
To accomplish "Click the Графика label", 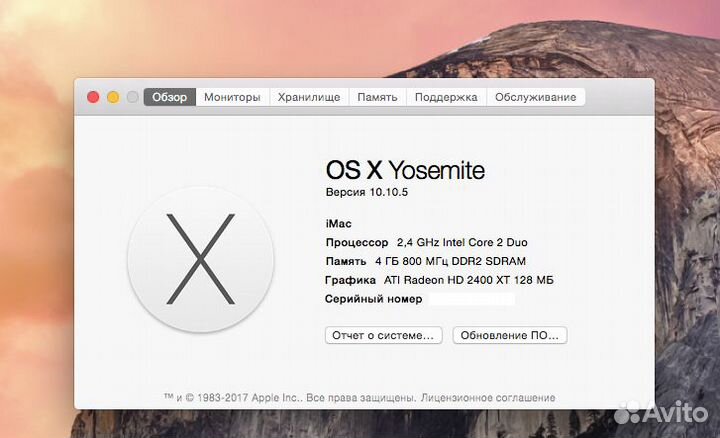I will tap(350, 280).
